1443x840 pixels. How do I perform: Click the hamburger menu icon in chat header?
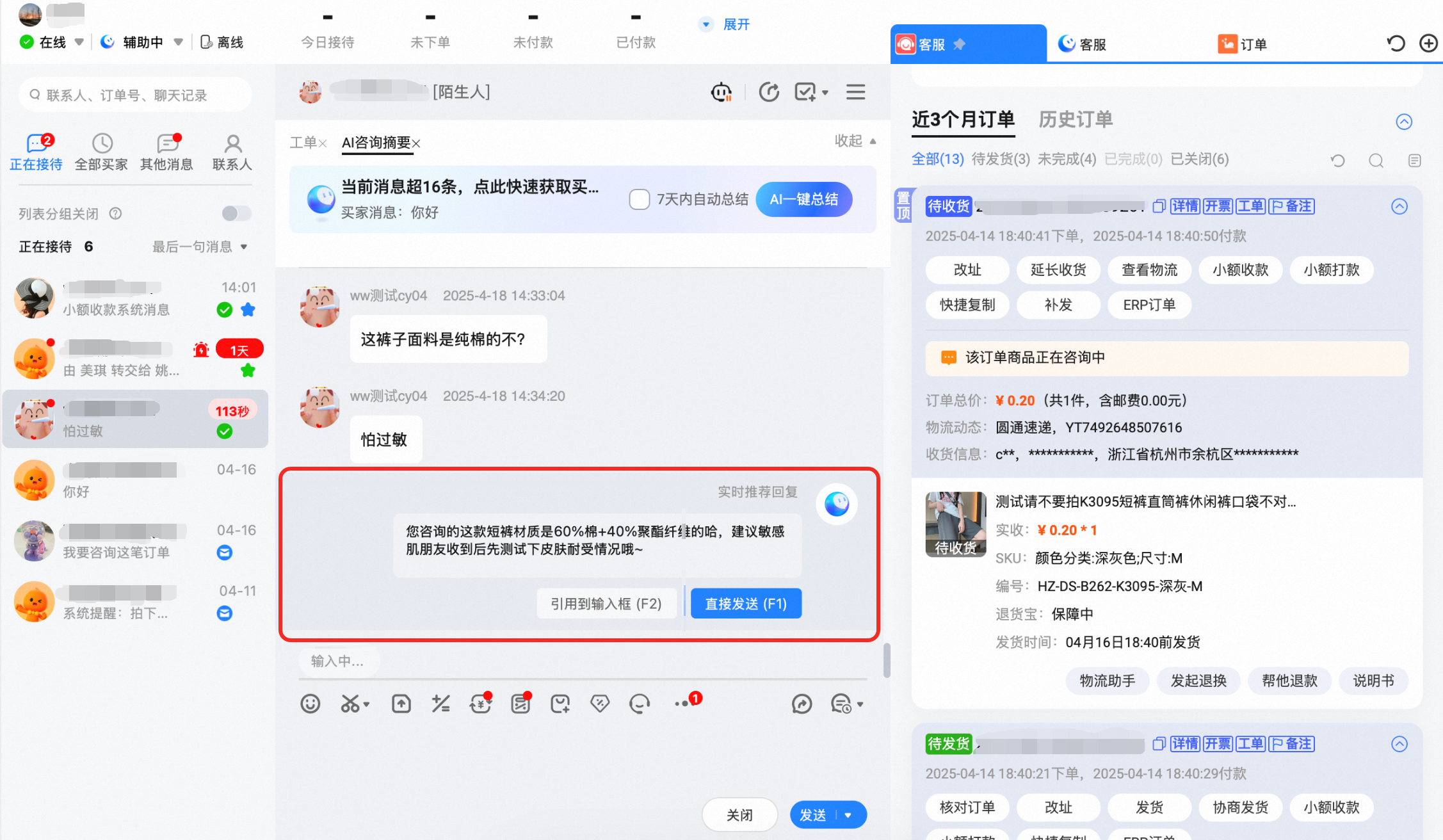(x=856, y=92)
